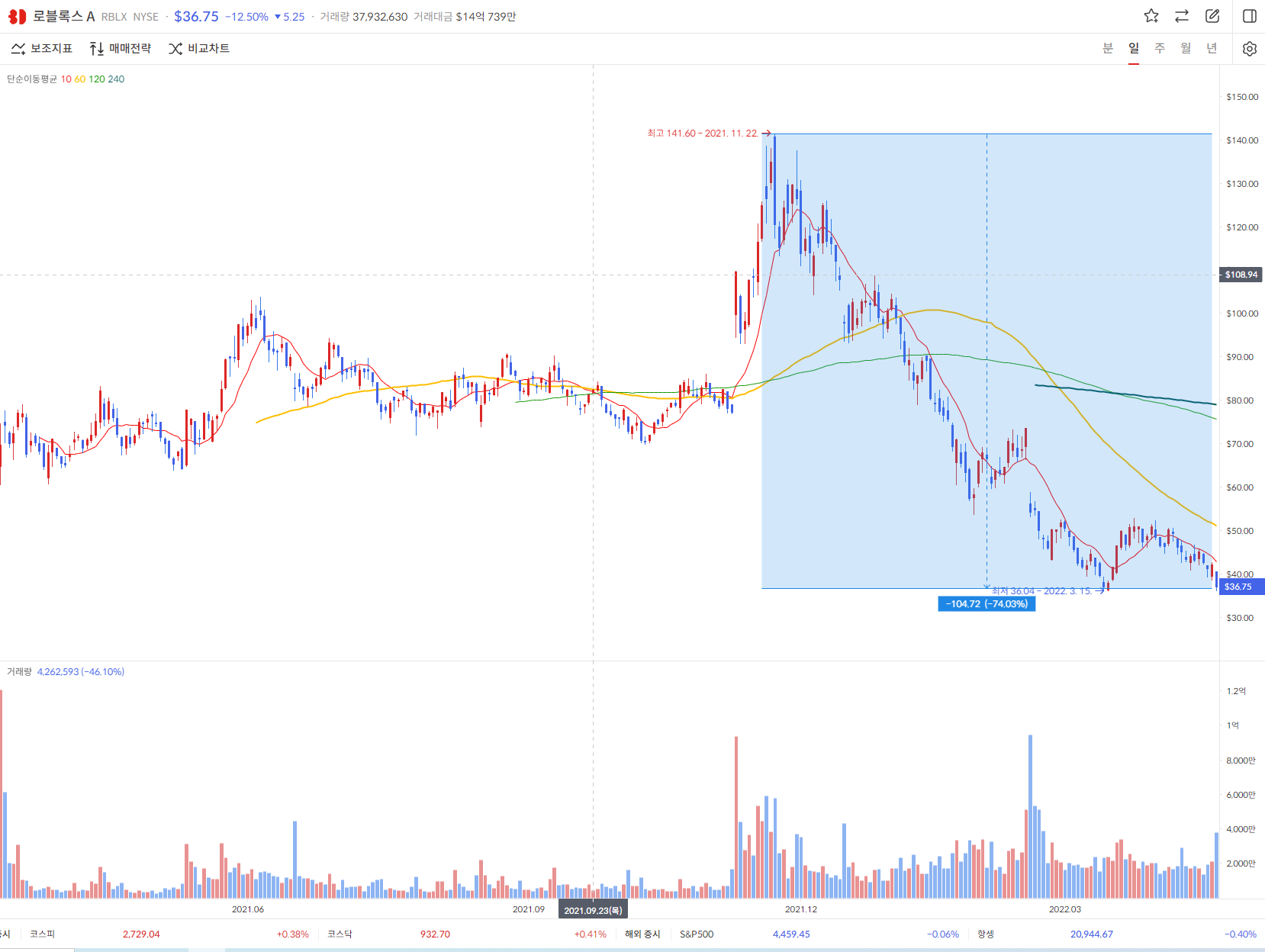
Task: Click the $108.94 crosshair price tag
Action: tap(1241, 275)
